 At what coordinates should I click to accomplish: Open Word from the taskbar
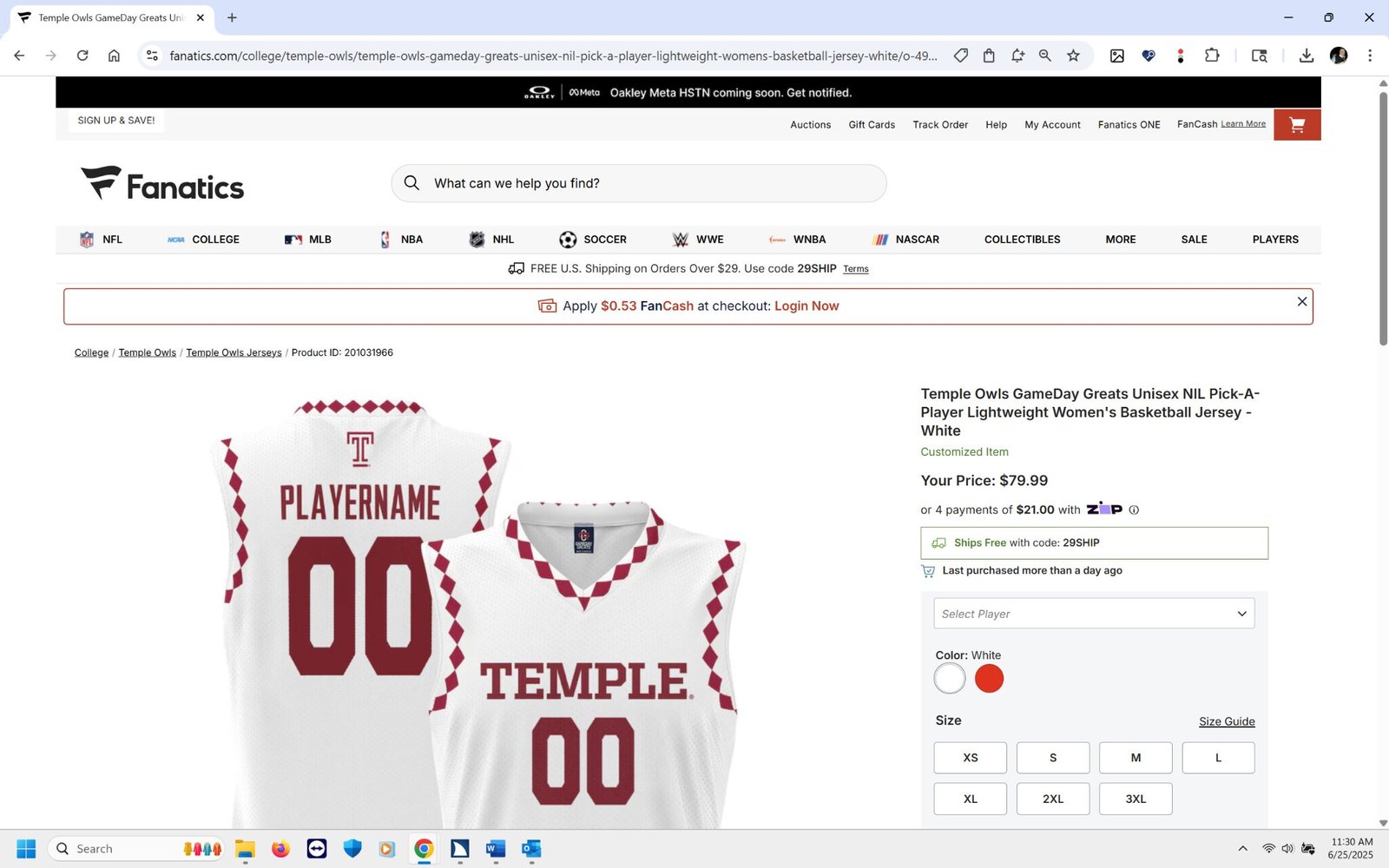pyautogui.click(x=496, y=849)
